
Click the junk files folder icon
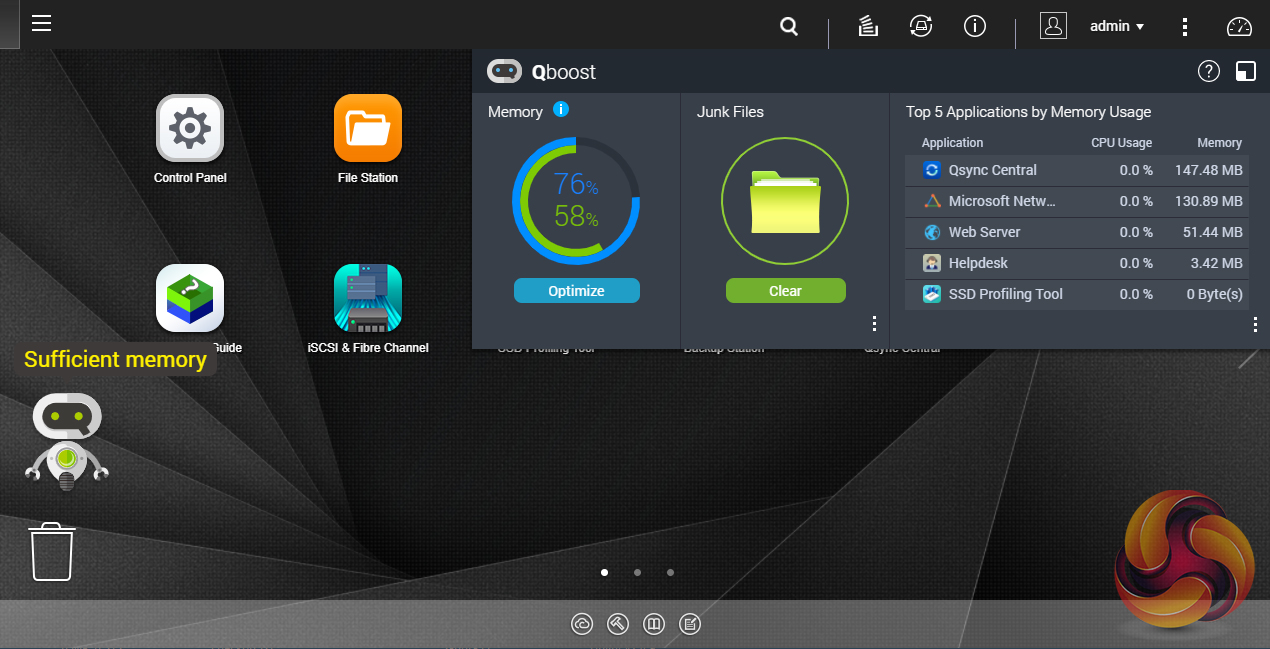pyautogui.click(x=785, y=201)
